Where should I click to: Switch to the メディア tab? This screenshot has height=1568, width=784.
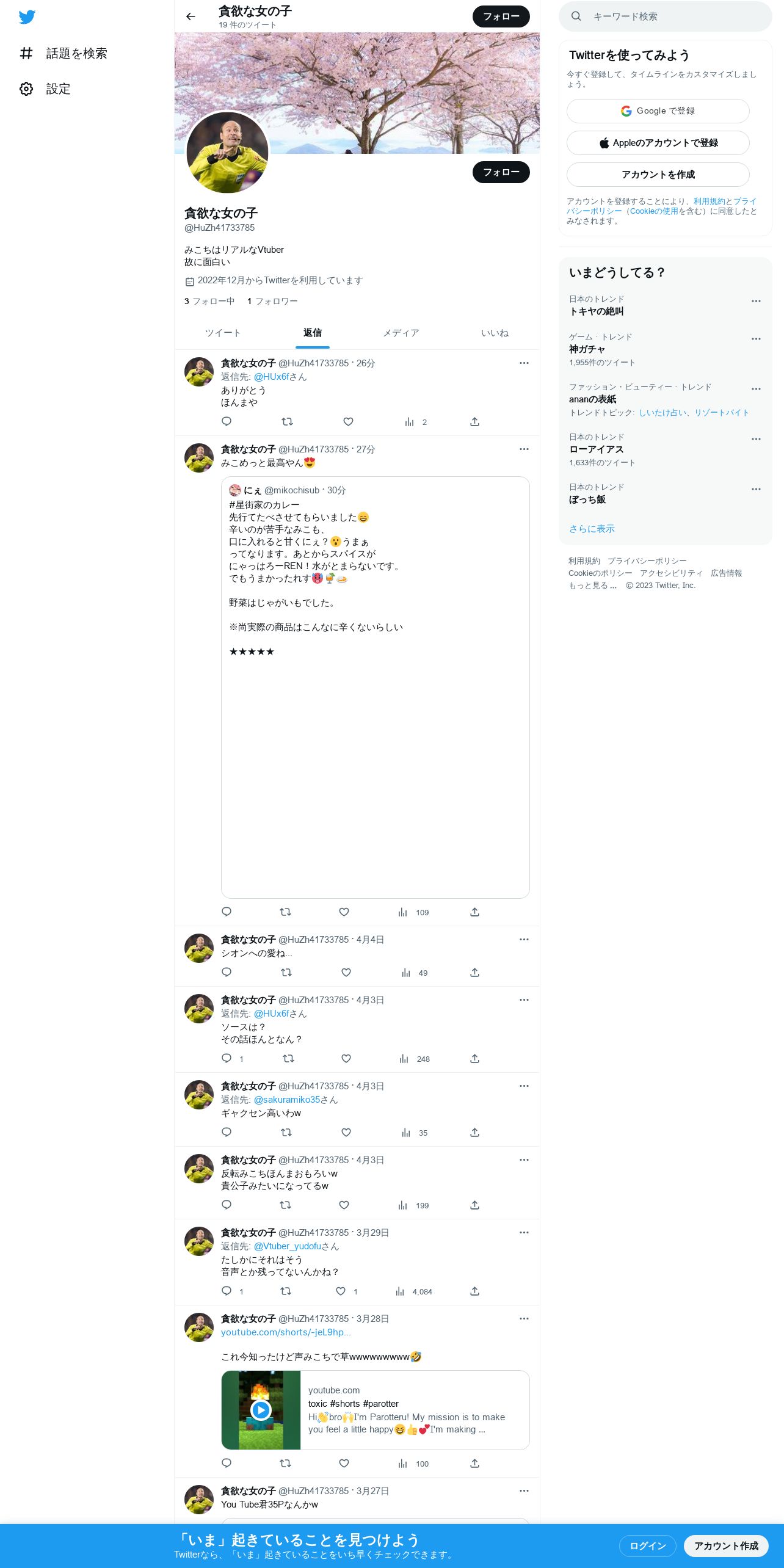401,333
